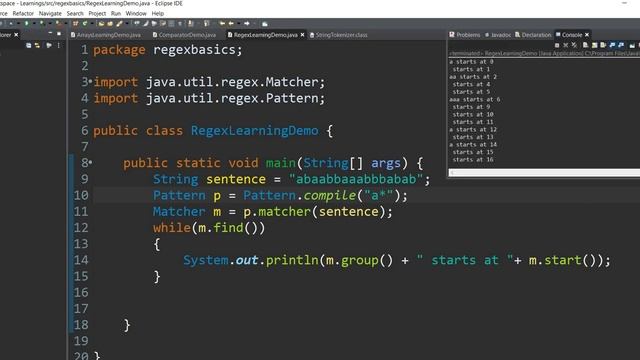The width and height of the screenshot is (640, 360).
Task: Collapse the import block at line 3
Action: [x=90, y=81]
